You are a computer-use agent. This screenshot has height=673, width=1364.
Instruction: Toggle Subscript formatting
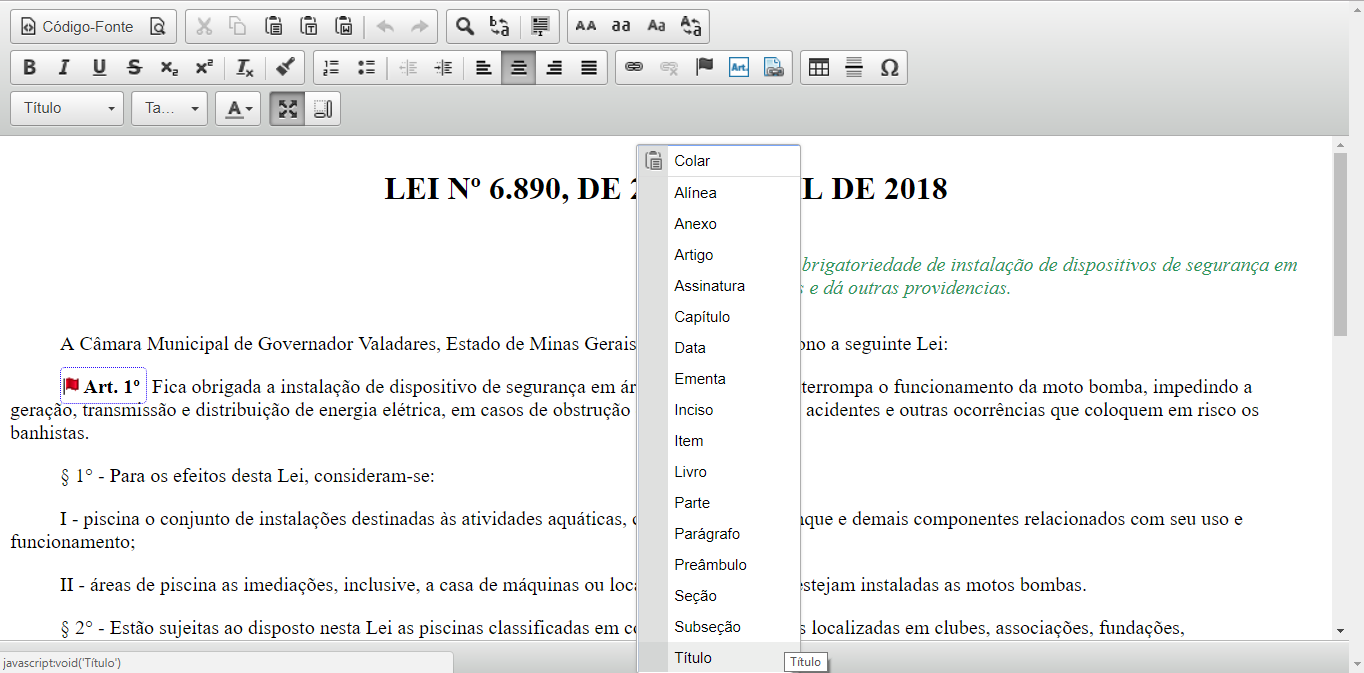coord(169,68)
